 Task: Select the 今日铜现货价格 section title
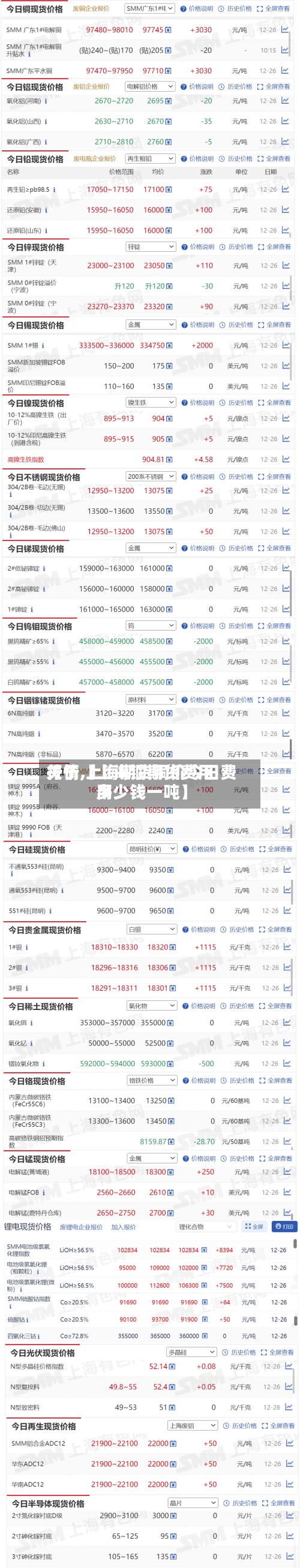coord(35,9)
